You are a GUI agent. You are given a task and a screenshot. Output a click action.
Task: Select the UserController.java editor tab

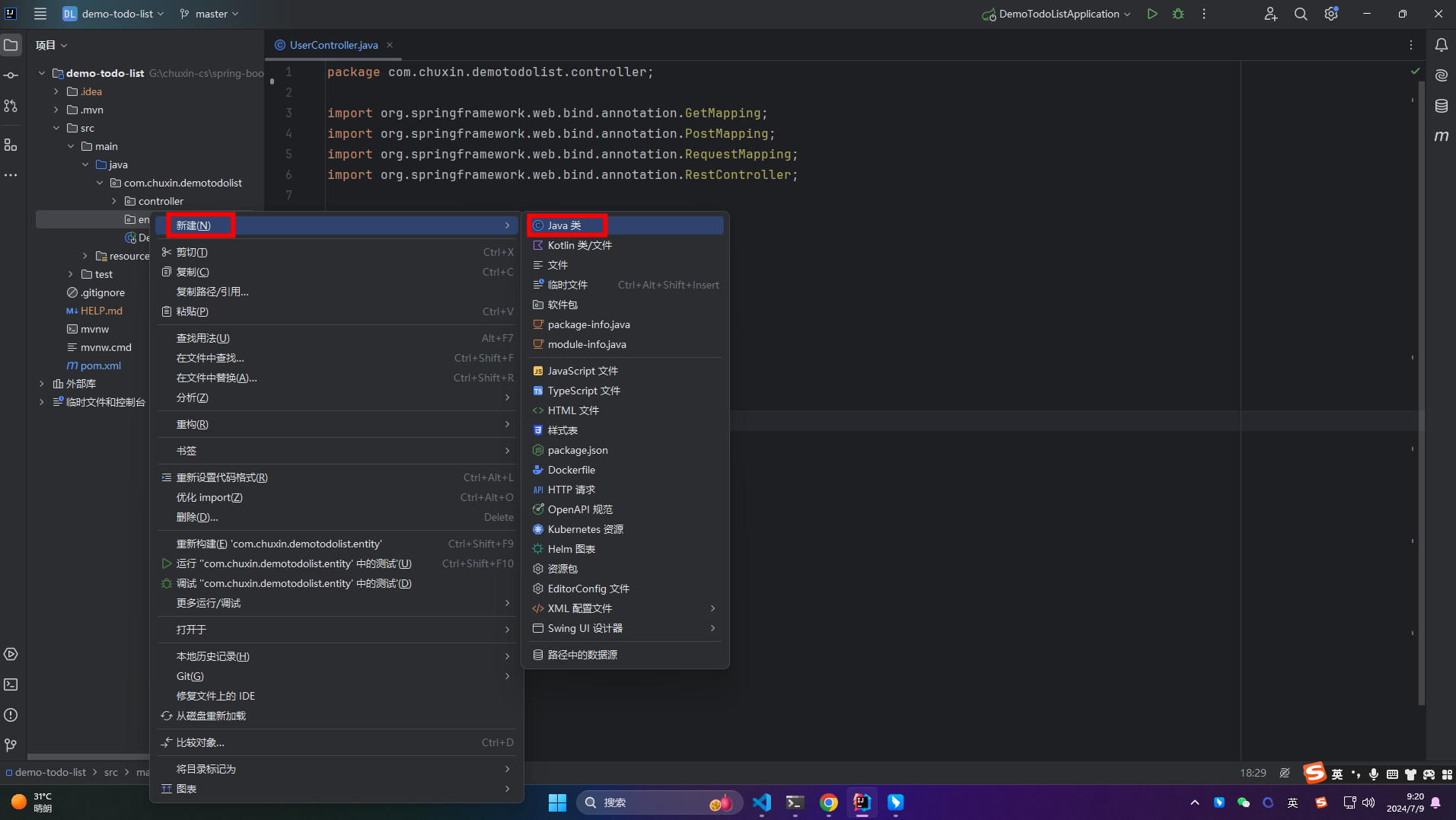click(x=333, y=45)
